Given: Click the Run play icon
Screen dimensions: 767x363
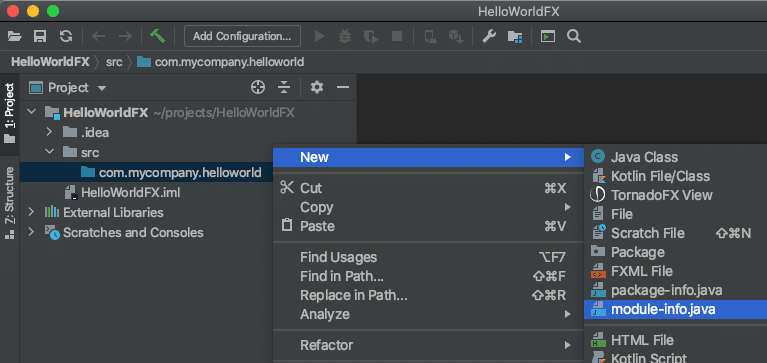Looking at the screenshot, I should (319, 36).
